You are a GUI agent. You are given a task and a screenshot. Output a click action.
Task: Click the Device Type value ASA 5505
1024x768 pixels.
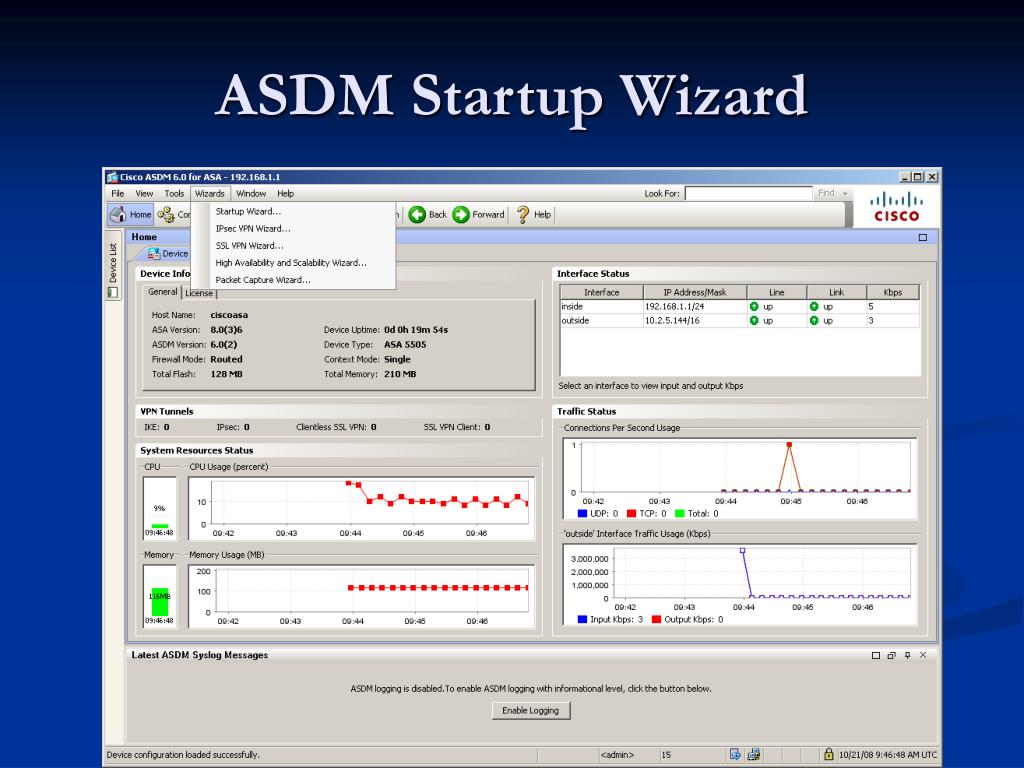405,344
